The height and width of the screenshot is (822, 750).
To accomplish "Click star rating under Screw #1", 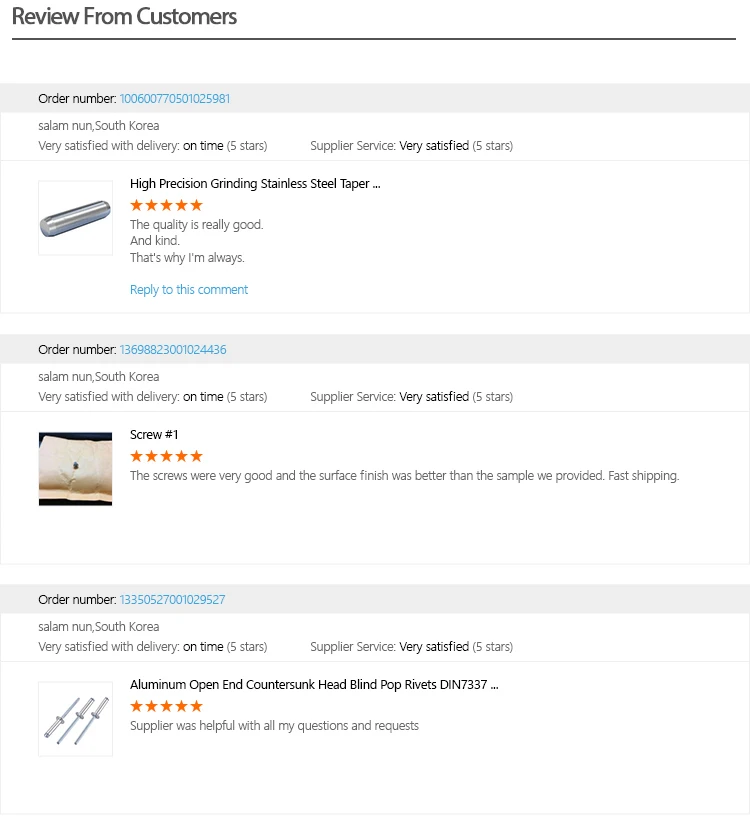I will pyautogui.click(x=166, y=456).
